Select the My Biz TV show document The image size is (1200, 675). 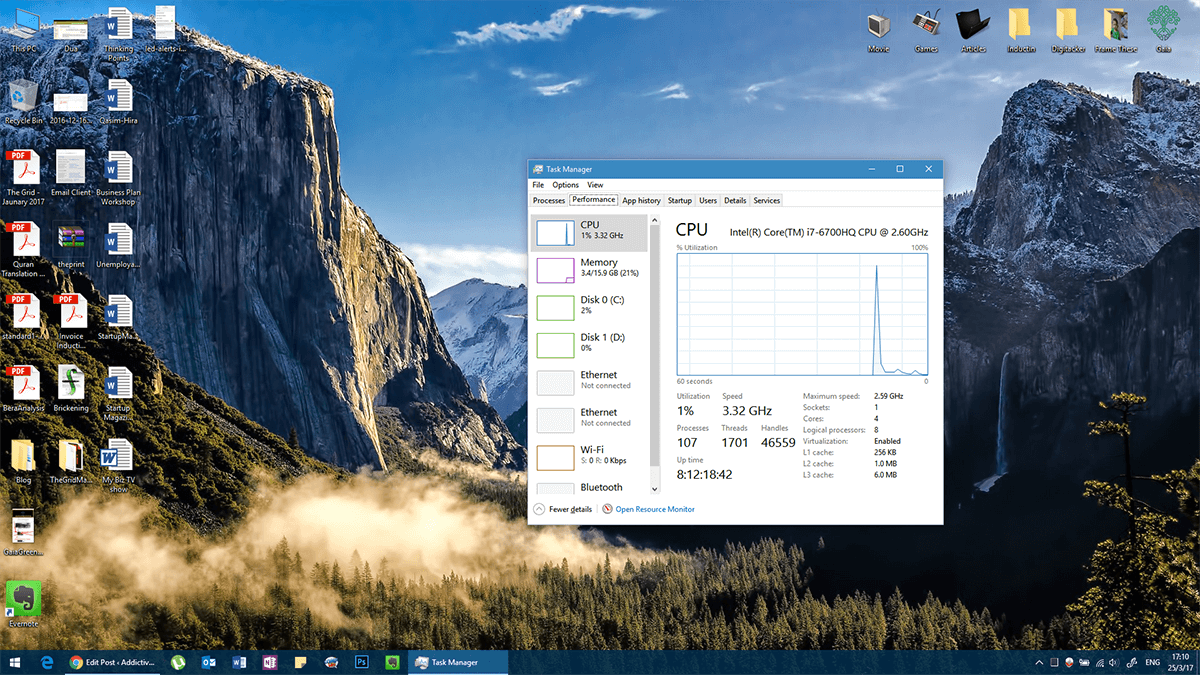click(118, 466)
